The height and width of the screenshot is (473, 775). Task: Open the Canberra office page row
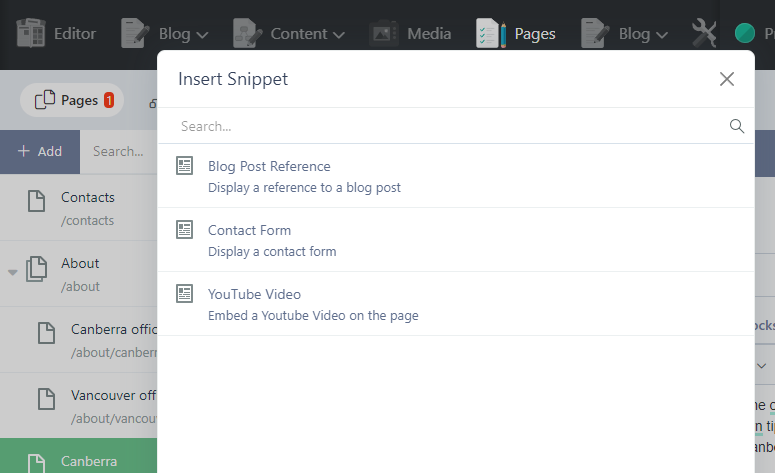[x=79, y=340]
